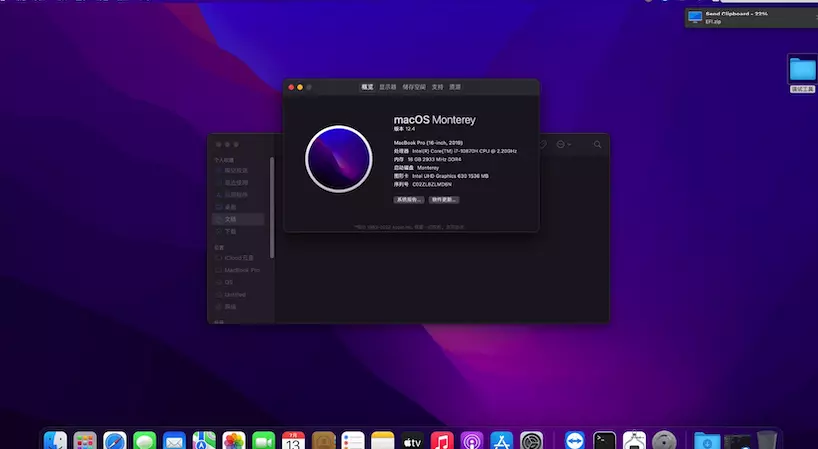Select 文稿 in Finder sidebar
The image size is (818, 449).
238,220
